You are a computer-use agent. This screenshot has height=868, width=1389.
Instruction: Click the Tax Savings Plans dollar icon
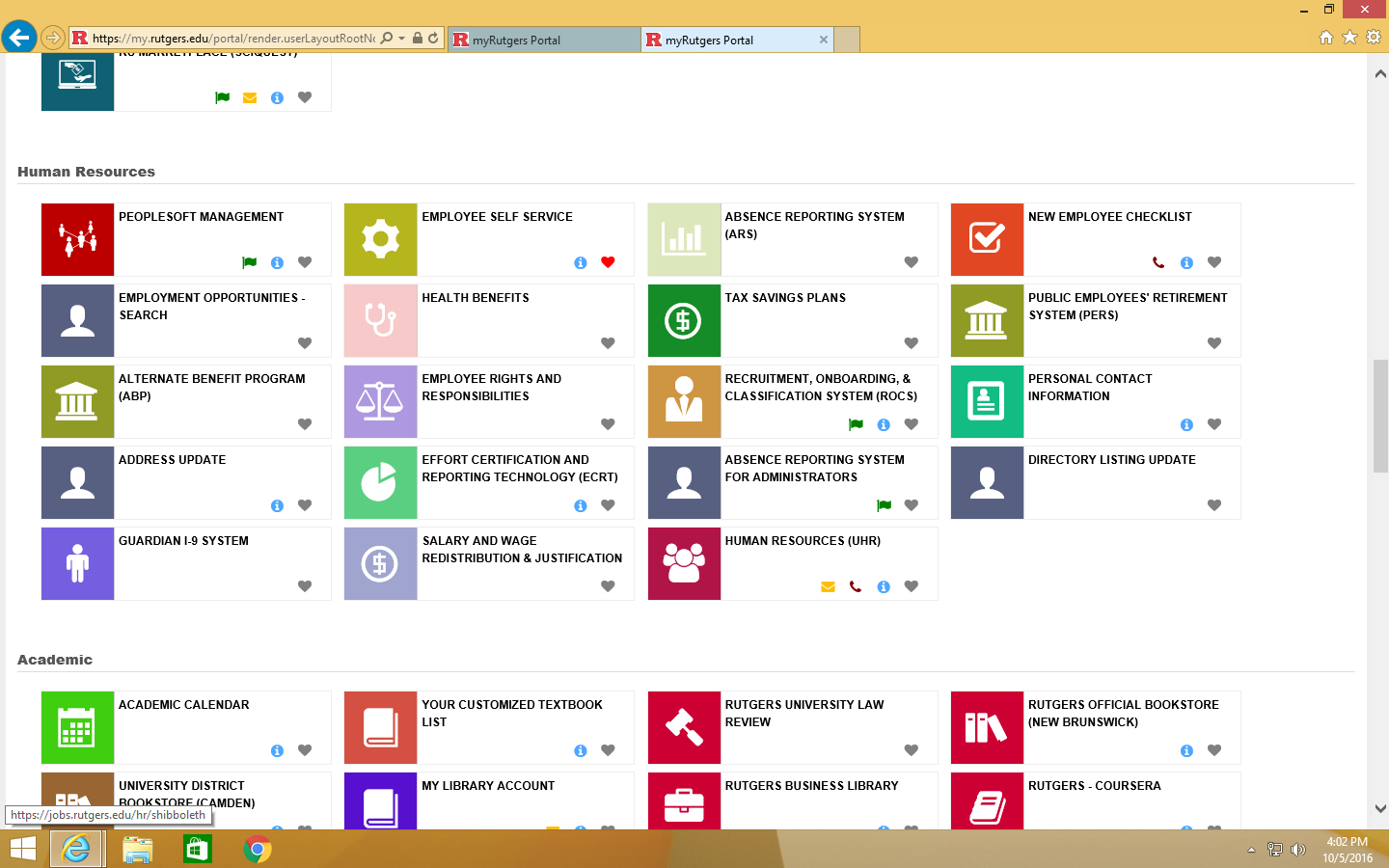pos(684,320)
